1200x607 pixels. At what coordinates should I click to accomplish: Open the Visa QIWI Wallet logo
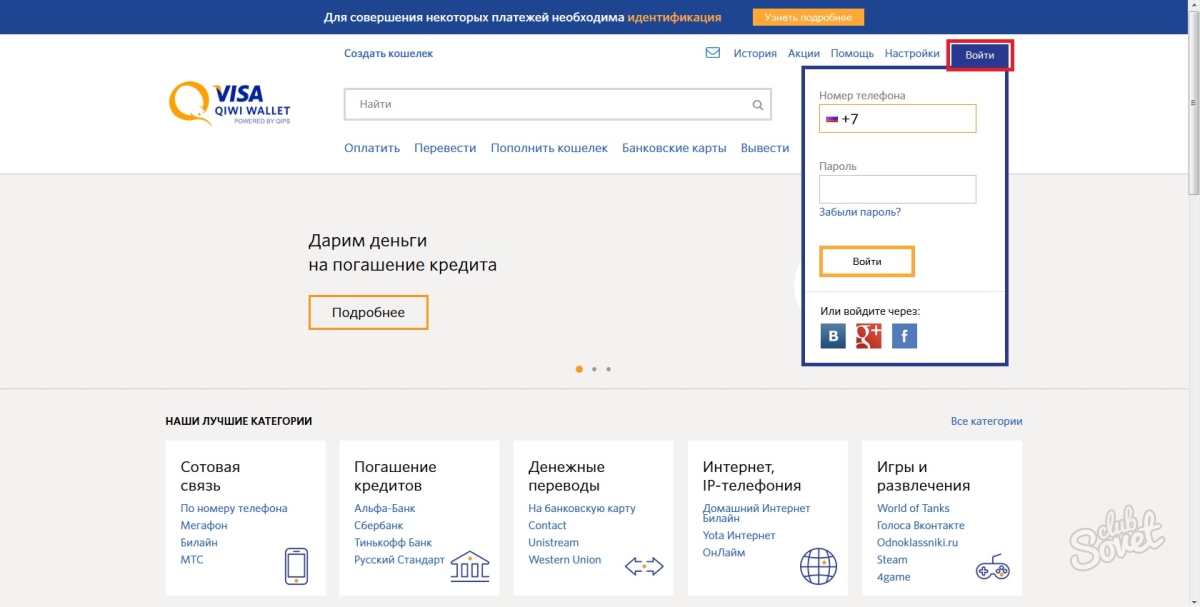click(230, 104)
